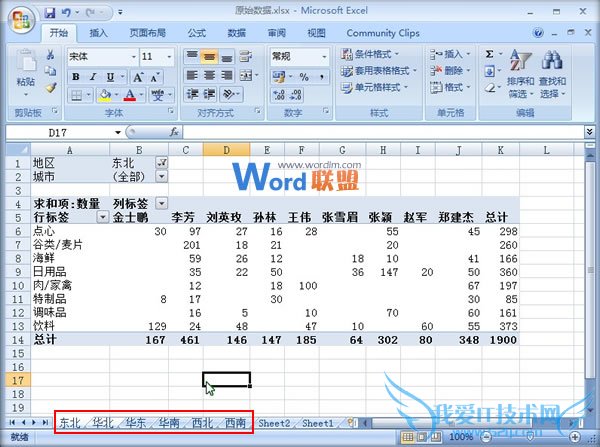Open font size dropdown 11
The image size is (600, 447).
pos(169,57)
